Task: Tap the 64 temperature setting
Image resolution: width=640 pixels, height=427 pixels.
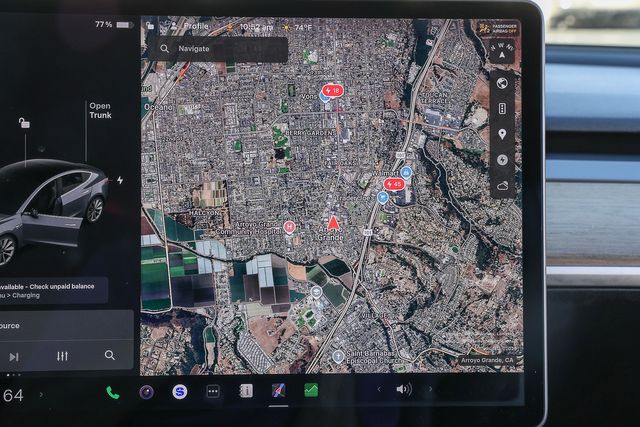Action: (13, 395)
